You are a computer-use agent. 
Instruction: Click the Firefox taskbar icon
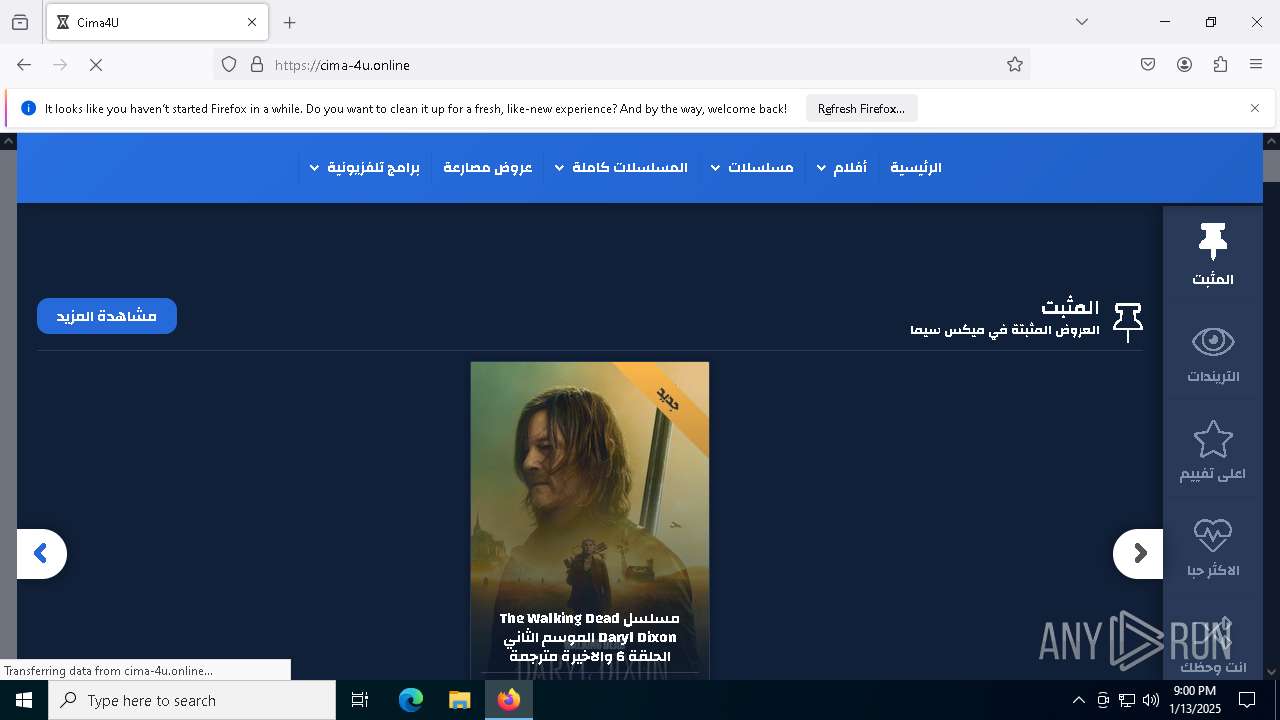pos(509,700)
